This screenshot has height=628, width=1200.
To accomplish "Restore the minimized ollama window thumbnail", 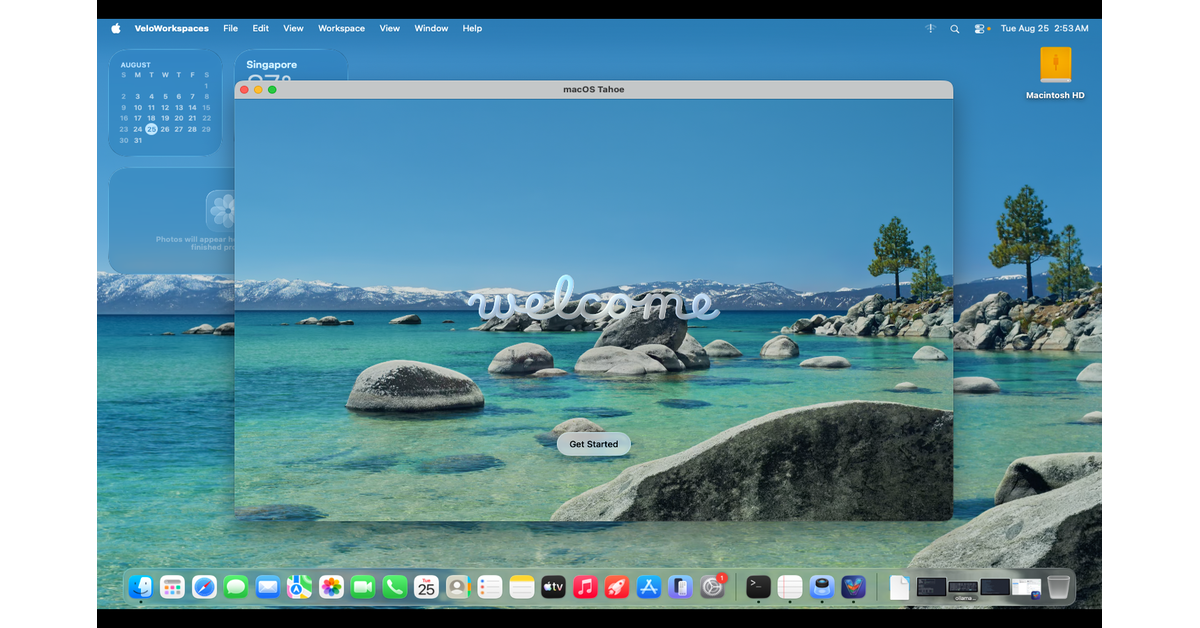I will point(962,588).
